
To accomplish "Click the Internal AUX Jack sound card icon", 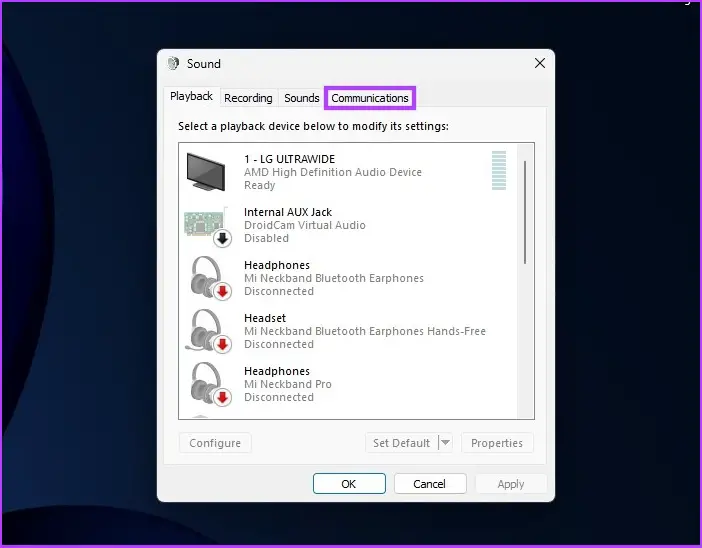I will 207,225.
